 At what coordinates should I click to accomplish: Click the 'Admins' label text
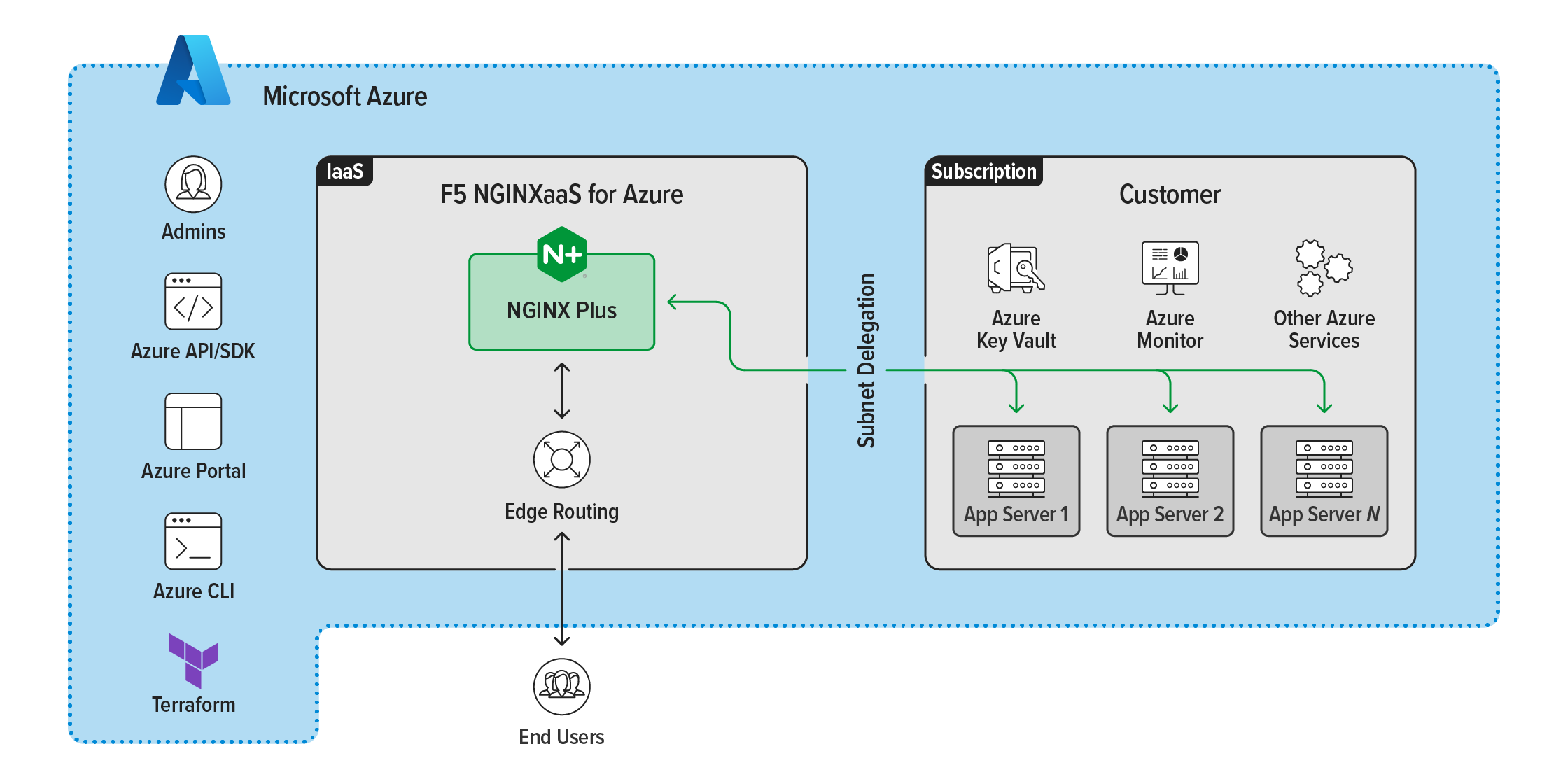point(193,232)
